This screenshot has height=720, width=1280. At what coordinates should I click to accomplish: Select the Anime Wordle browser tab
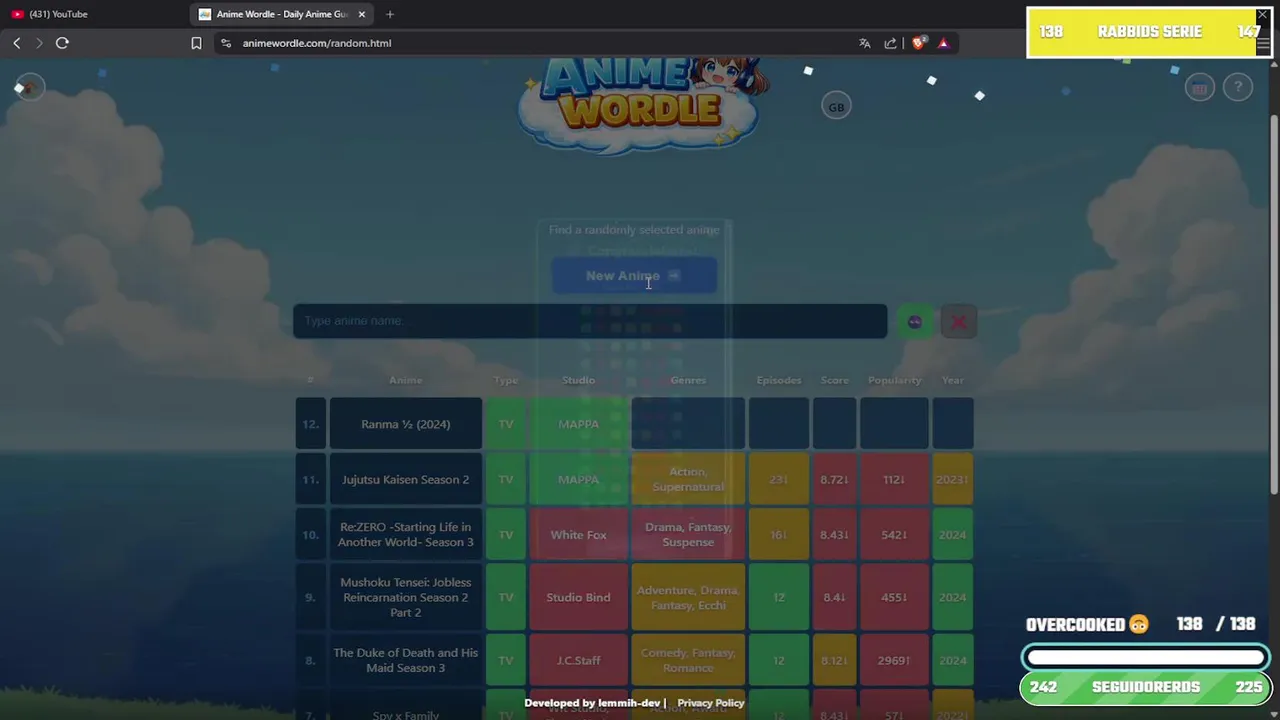(282, 14)
